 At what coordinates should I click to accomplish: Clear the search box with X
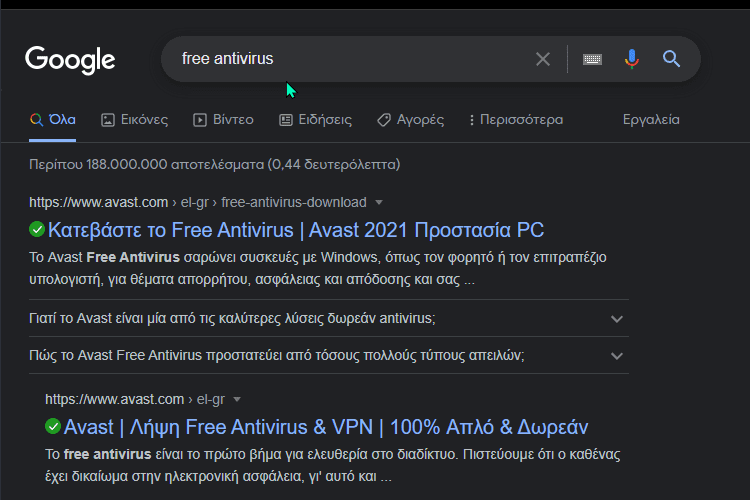click(542, 59)
